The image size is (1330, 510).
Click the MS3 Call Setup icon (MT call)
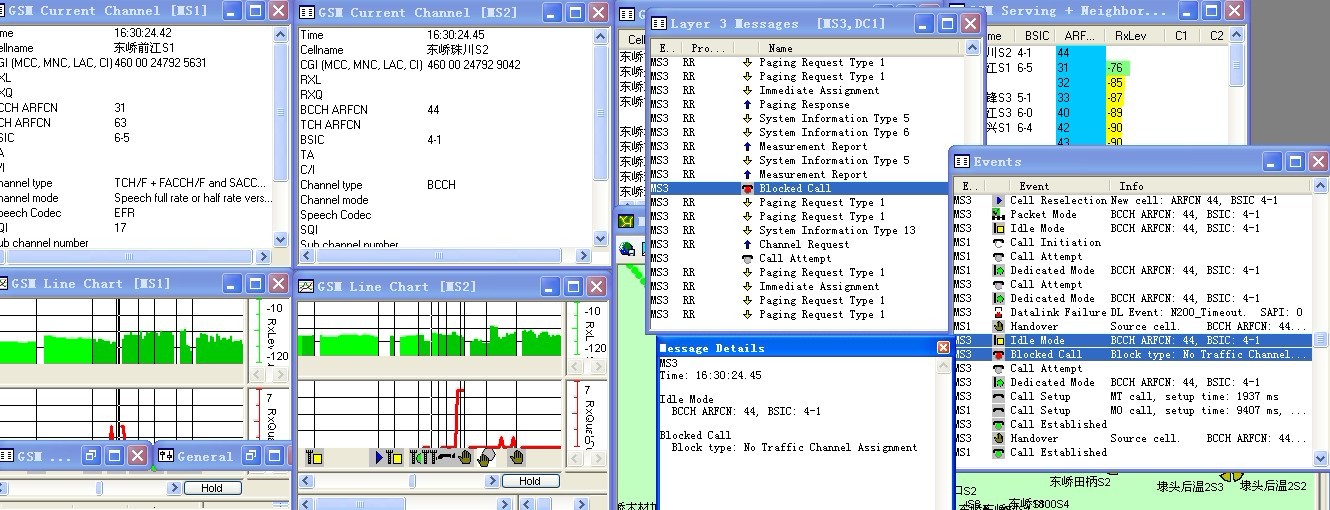998,396
